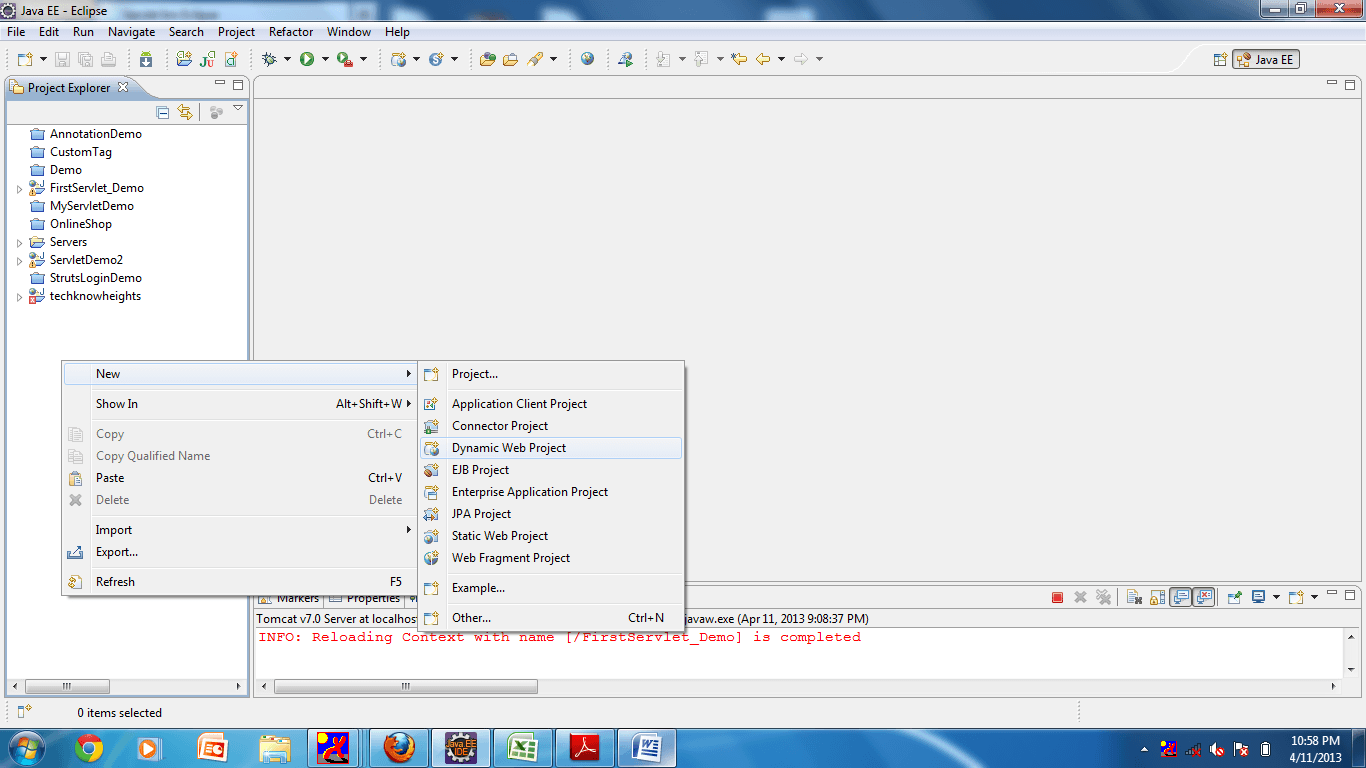This screenshot has width=1366, height=768.
Task: Select Dynamic Web Project from submenu
Action: click(551, 448)
